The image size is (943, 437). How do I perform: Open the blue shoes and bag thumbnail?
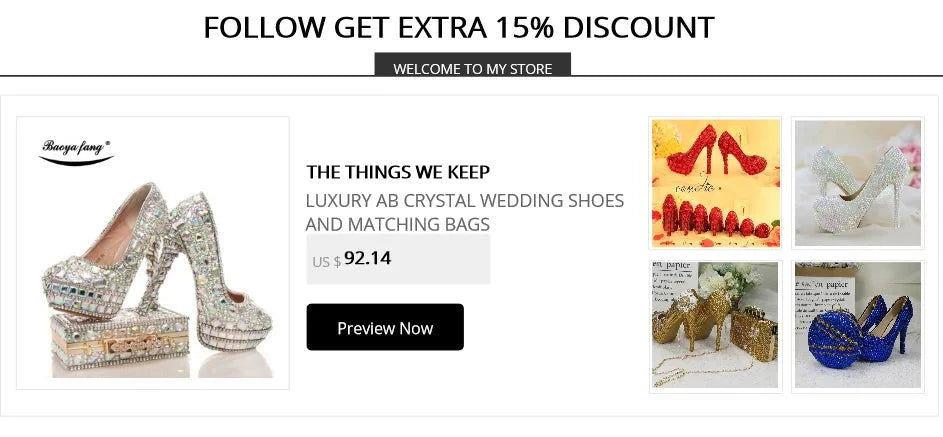857,325
